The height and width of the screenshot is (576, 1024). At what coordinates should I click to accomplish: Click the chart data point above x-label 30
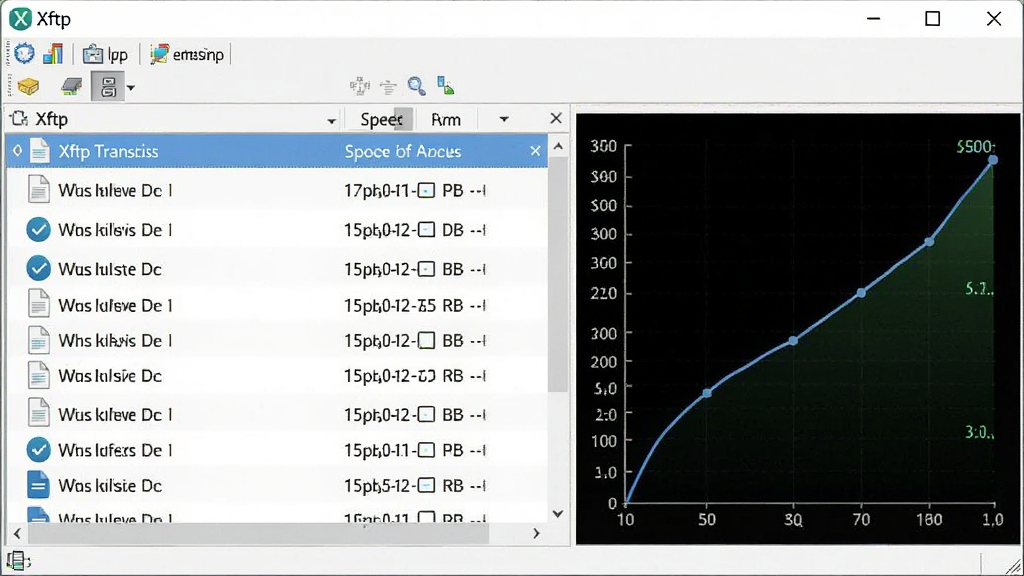tap(793, 340)
